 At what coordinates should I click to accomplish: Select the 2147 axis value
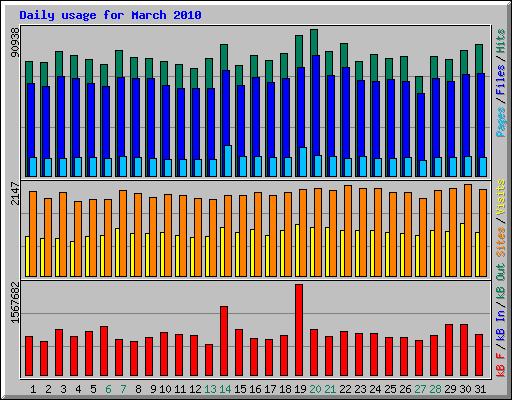(x=15, y=193)
